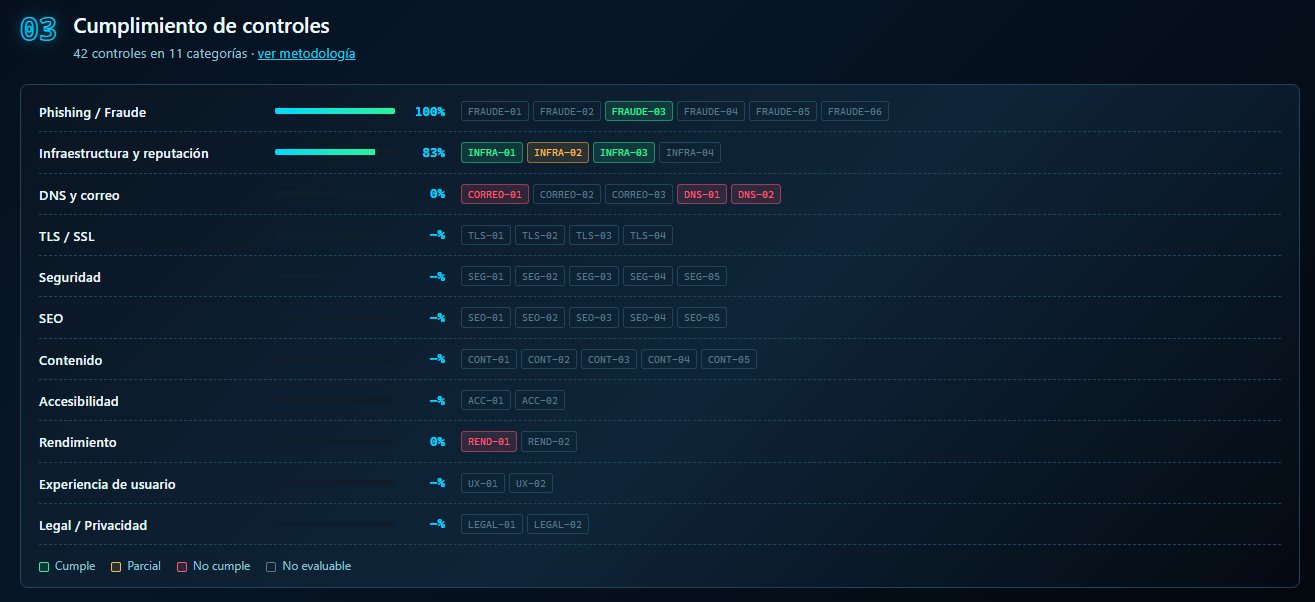This screenshot has width=1315, height=602.
Task: Click the orange Parcial legend swatch
Action: 116,567
